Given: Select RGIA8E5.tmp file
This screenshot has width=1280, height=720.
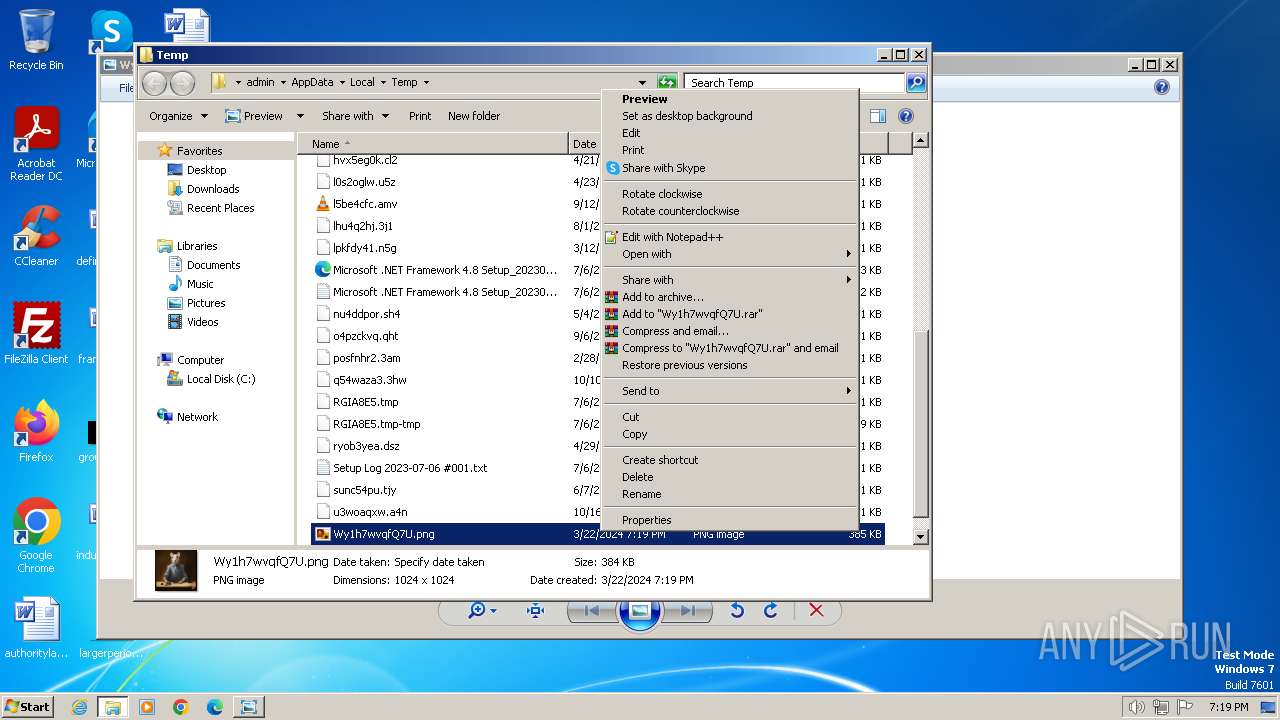Looking at the screenshot, I should click(x=365, y=402).
